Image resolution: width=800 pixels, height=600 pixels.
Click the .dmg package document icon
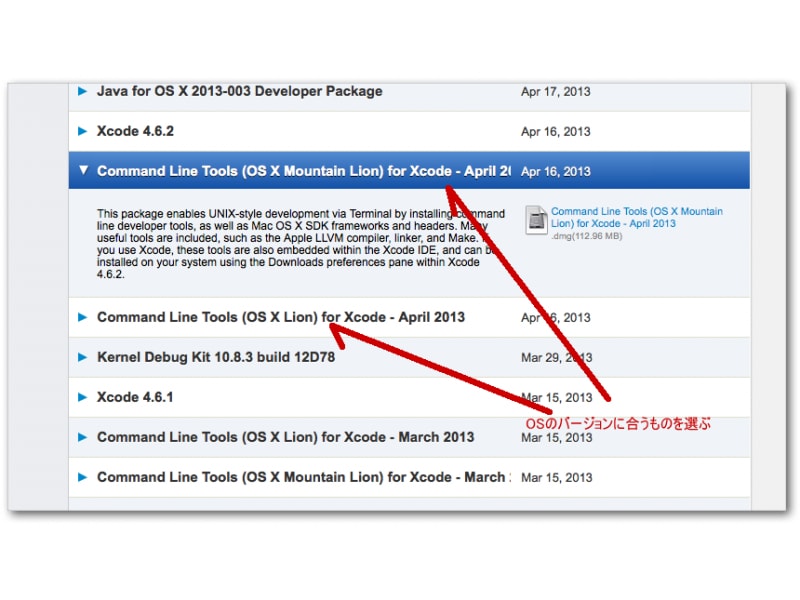click(537, 219)
